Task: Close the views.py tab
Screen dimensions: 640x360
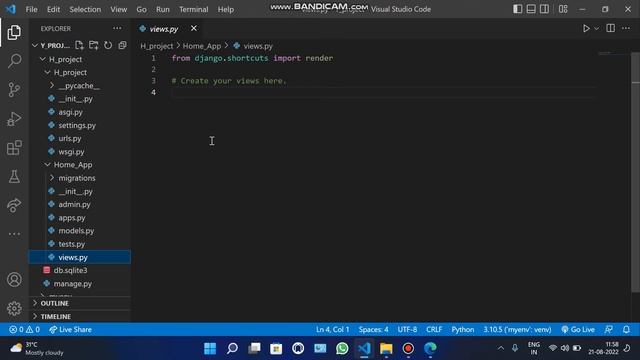Action: point(193,29)
